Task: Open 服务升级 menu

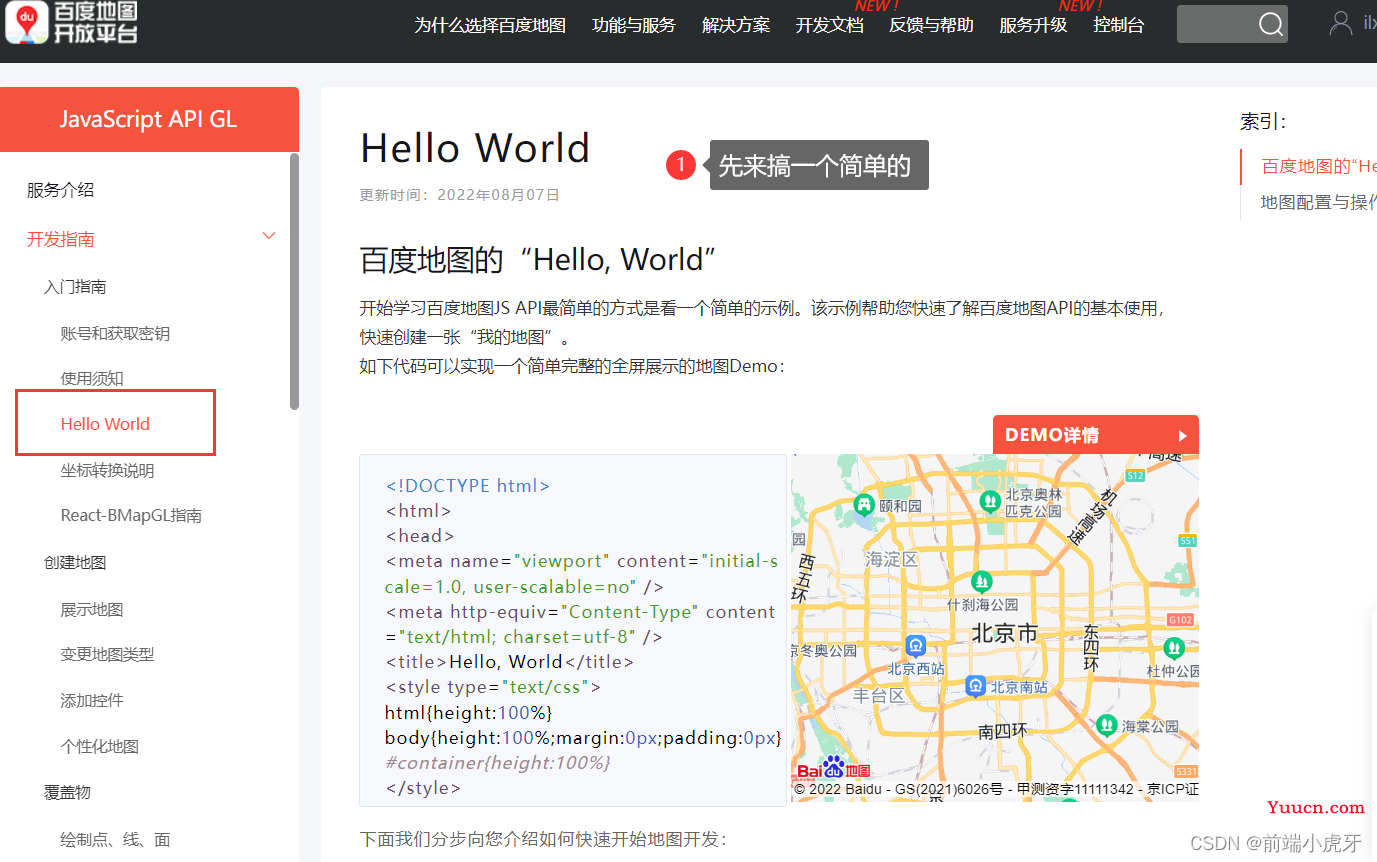Action: [1033, 25]
